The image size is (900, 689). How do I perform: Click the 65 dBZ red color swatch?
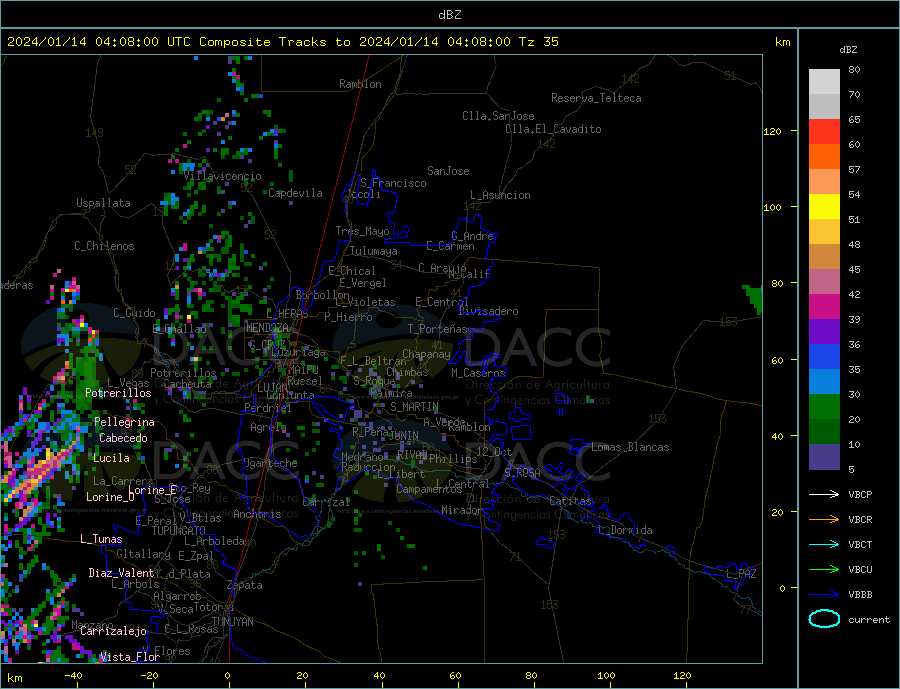pos(824,131)
